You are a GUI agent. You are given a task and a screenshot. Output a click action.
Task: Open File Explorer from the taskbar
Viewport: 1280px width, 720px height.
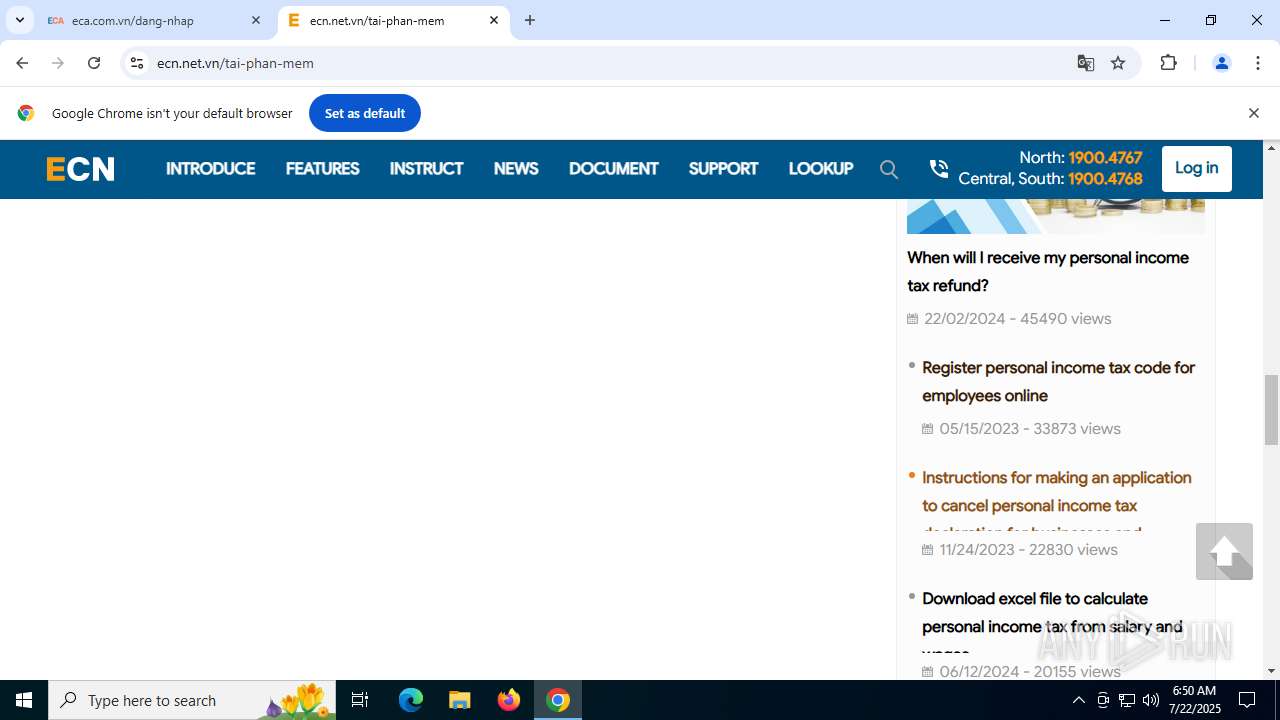pyautogui.click(x=460, y=700)
